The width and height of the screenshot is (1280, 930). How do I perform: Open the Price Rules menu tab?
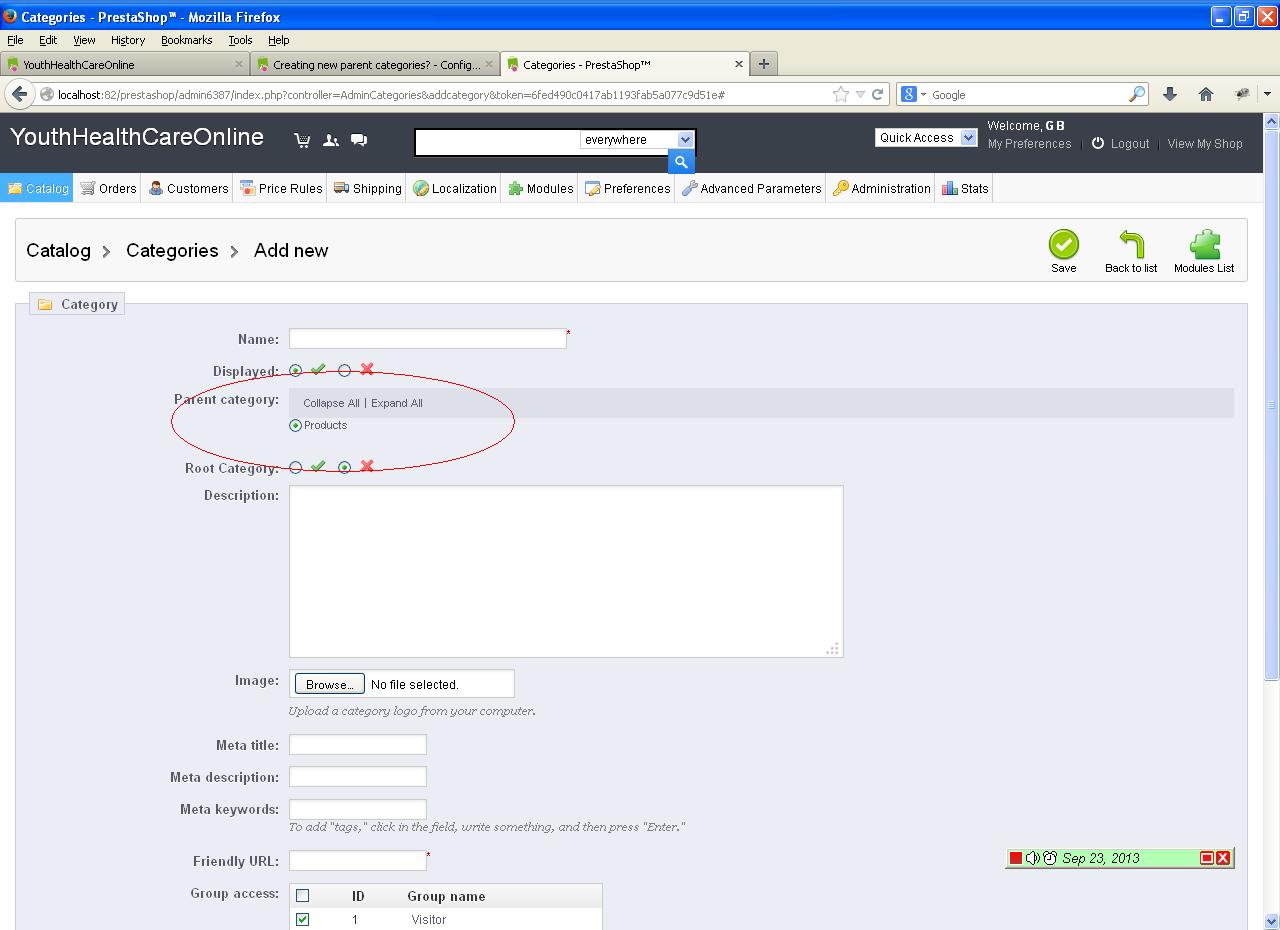[281, 188]
